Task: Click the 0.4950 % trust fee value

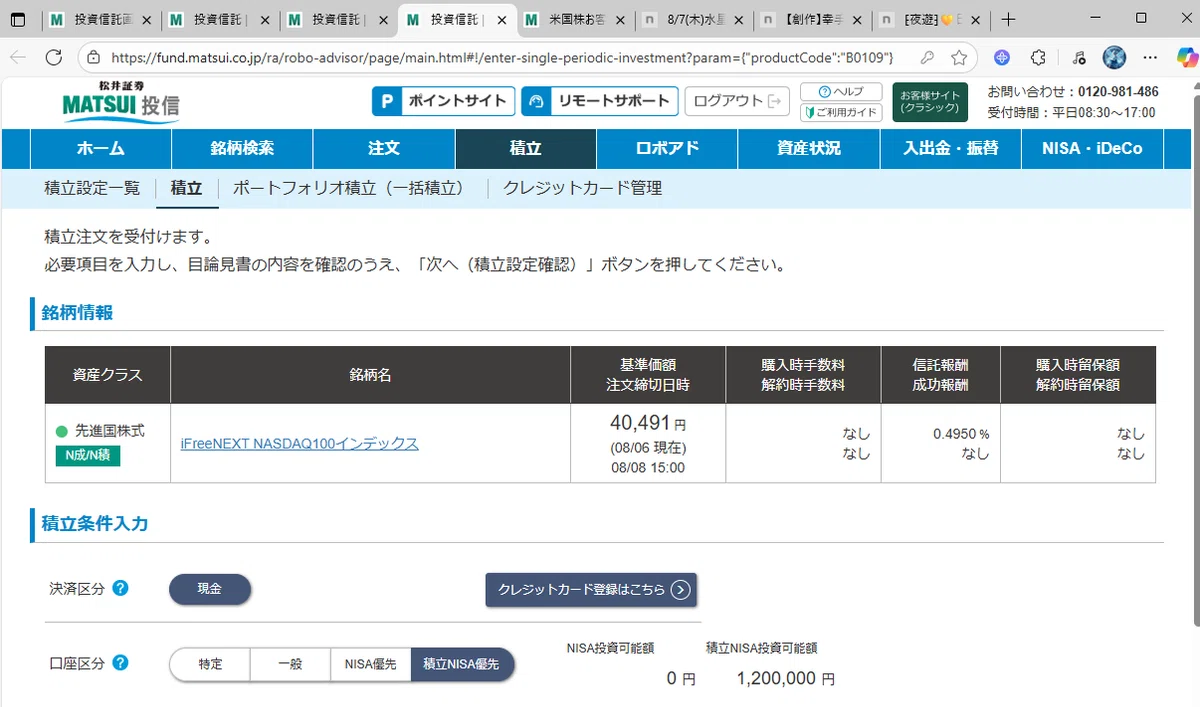Action: [961, 434]
